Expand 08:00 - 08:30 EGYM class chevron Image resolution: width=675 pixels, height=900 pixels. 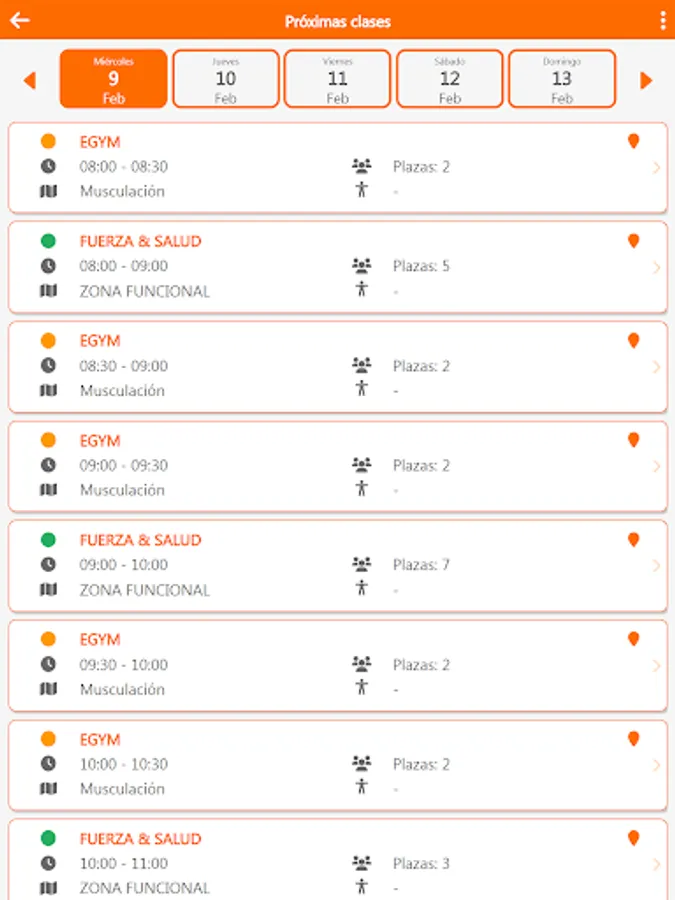[656, 167]
